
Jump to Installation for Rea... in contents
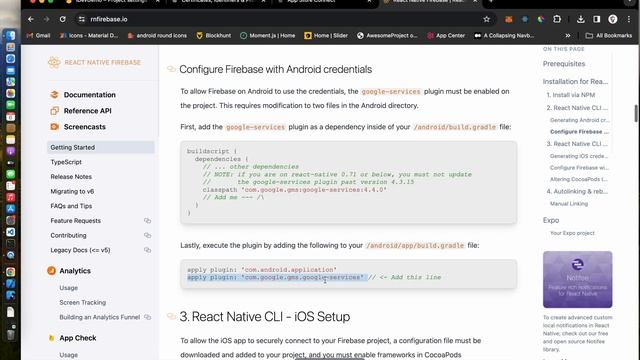575,82
